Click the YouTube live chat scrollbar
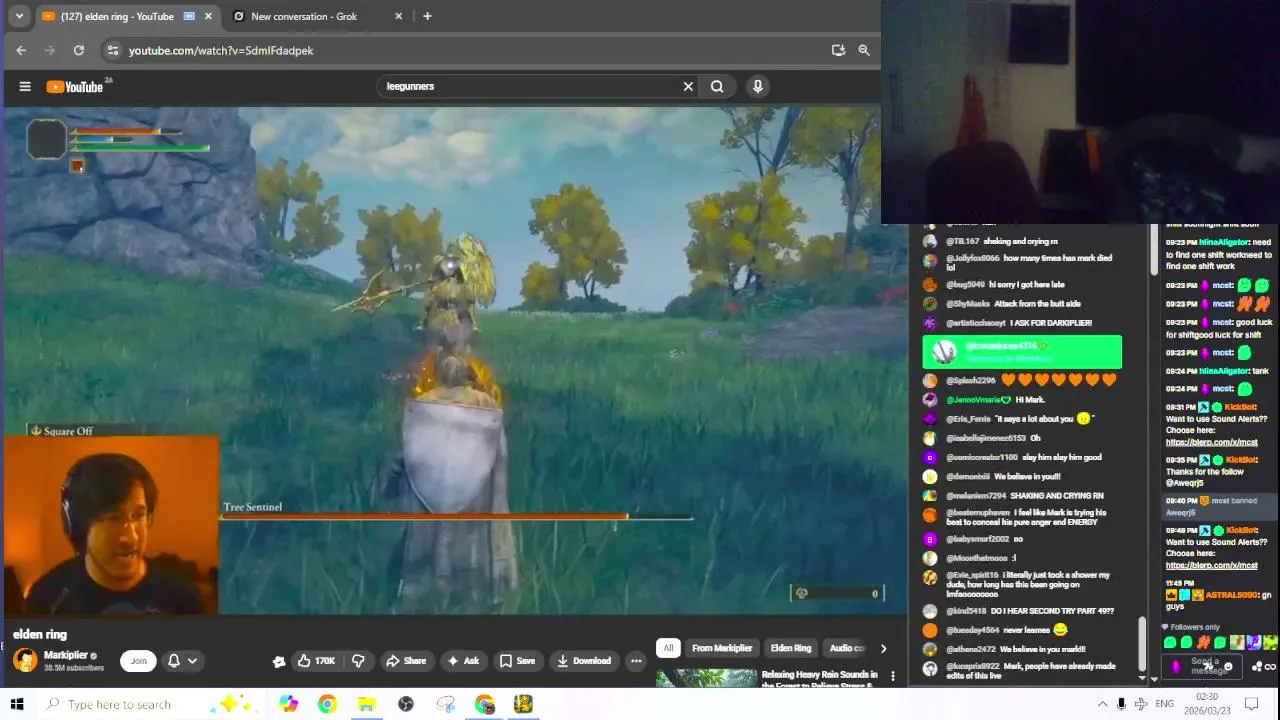The height and width of the screenshot is (720, 1280). click(x=1143, y=645)
